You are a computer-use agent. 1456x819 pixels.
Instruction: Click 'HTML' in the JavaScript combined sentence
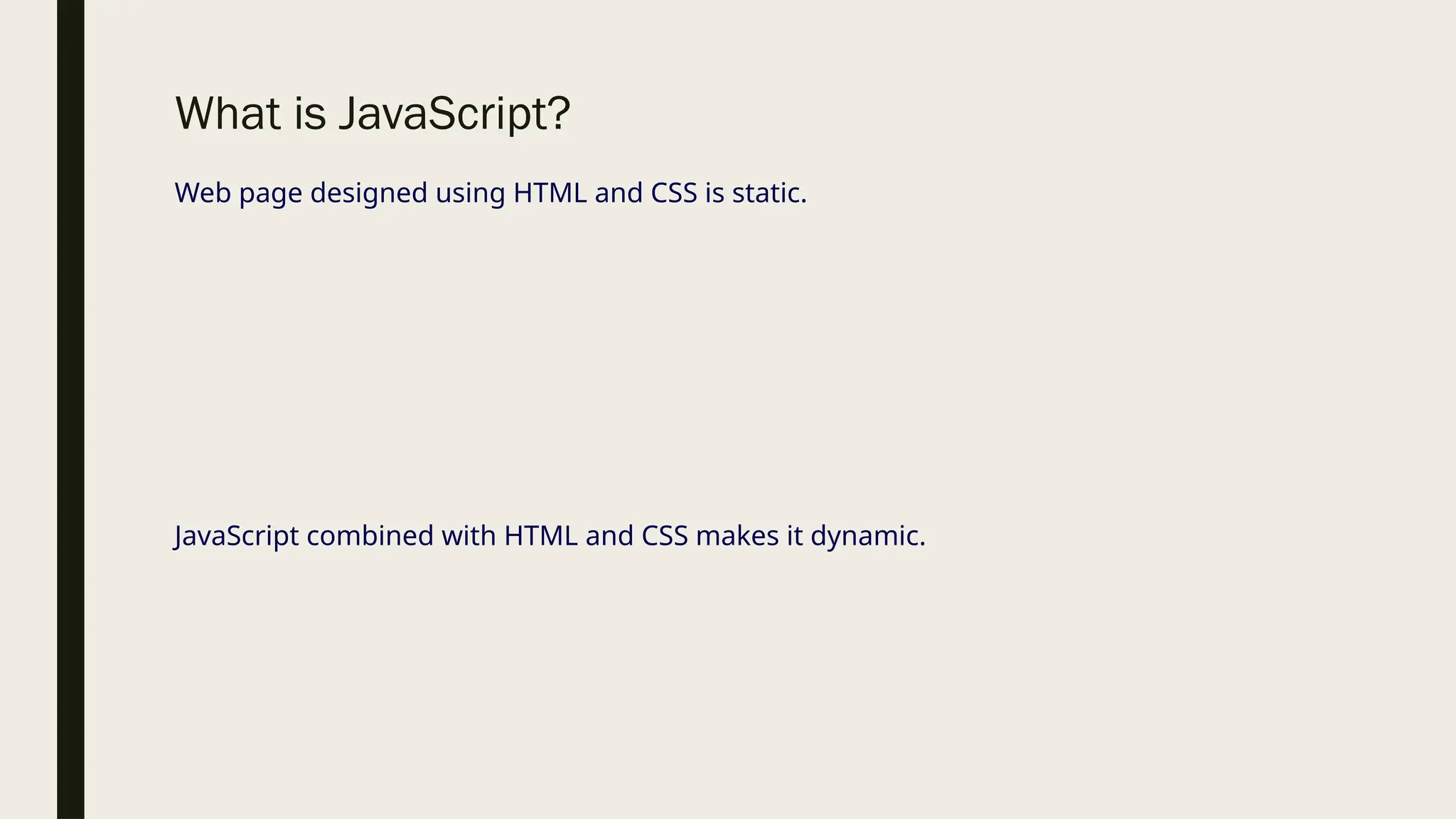(541, 536)
